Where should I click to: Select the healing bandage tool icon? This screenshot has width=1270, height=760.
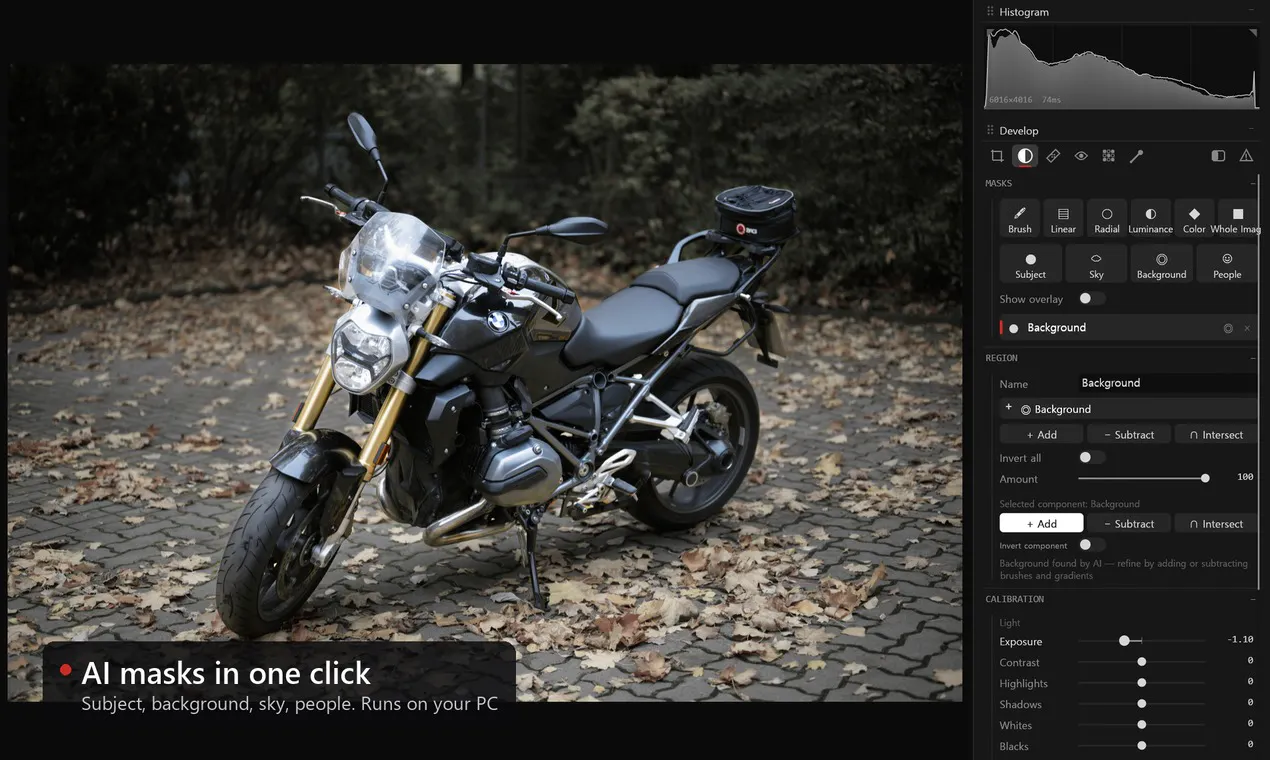pyautogui.click(x=1053, y=156)
